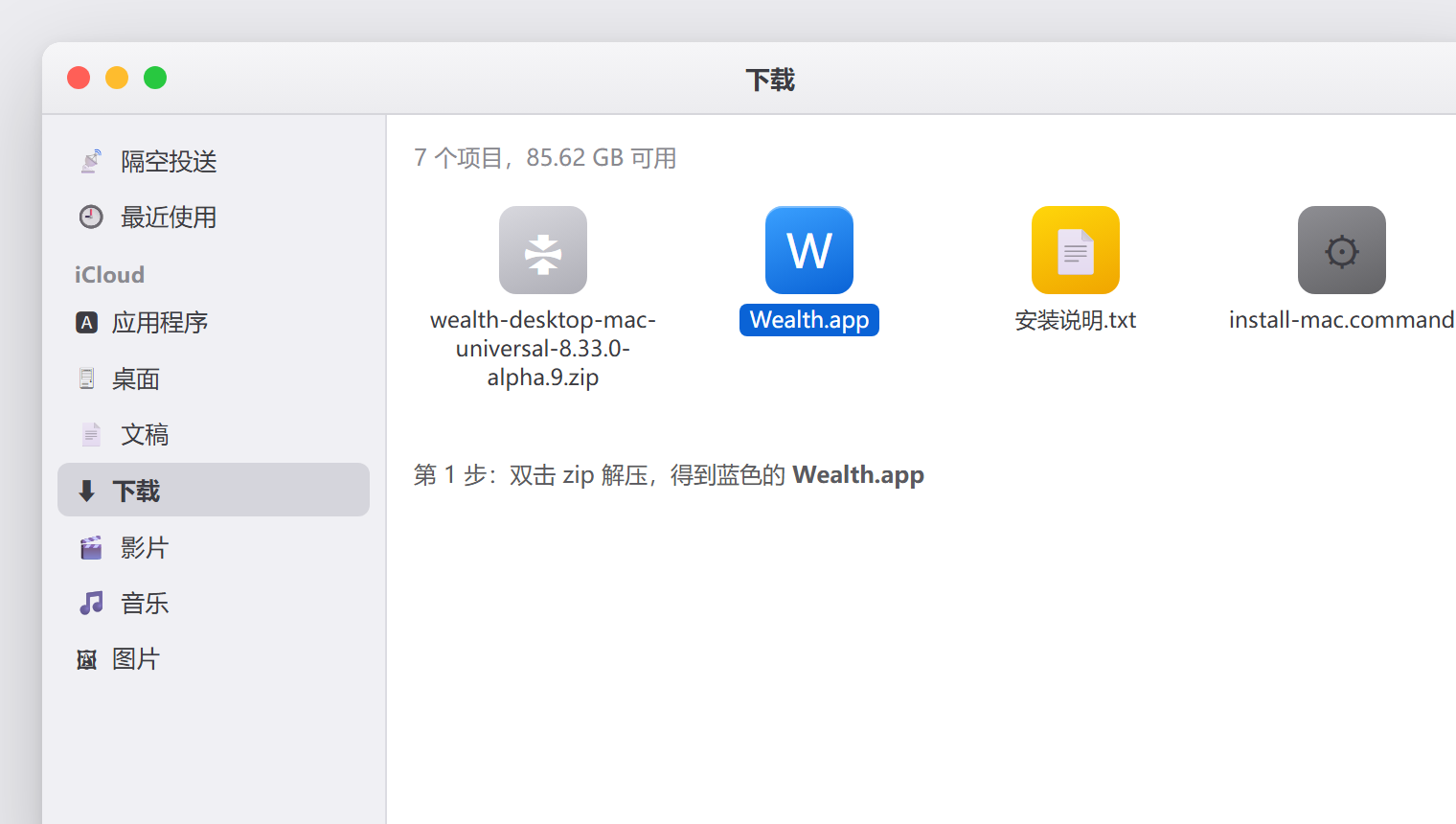This screenshot has height=824, width=1456.
Task: Select the install-mac.command gear icon
Action: 1342,250
